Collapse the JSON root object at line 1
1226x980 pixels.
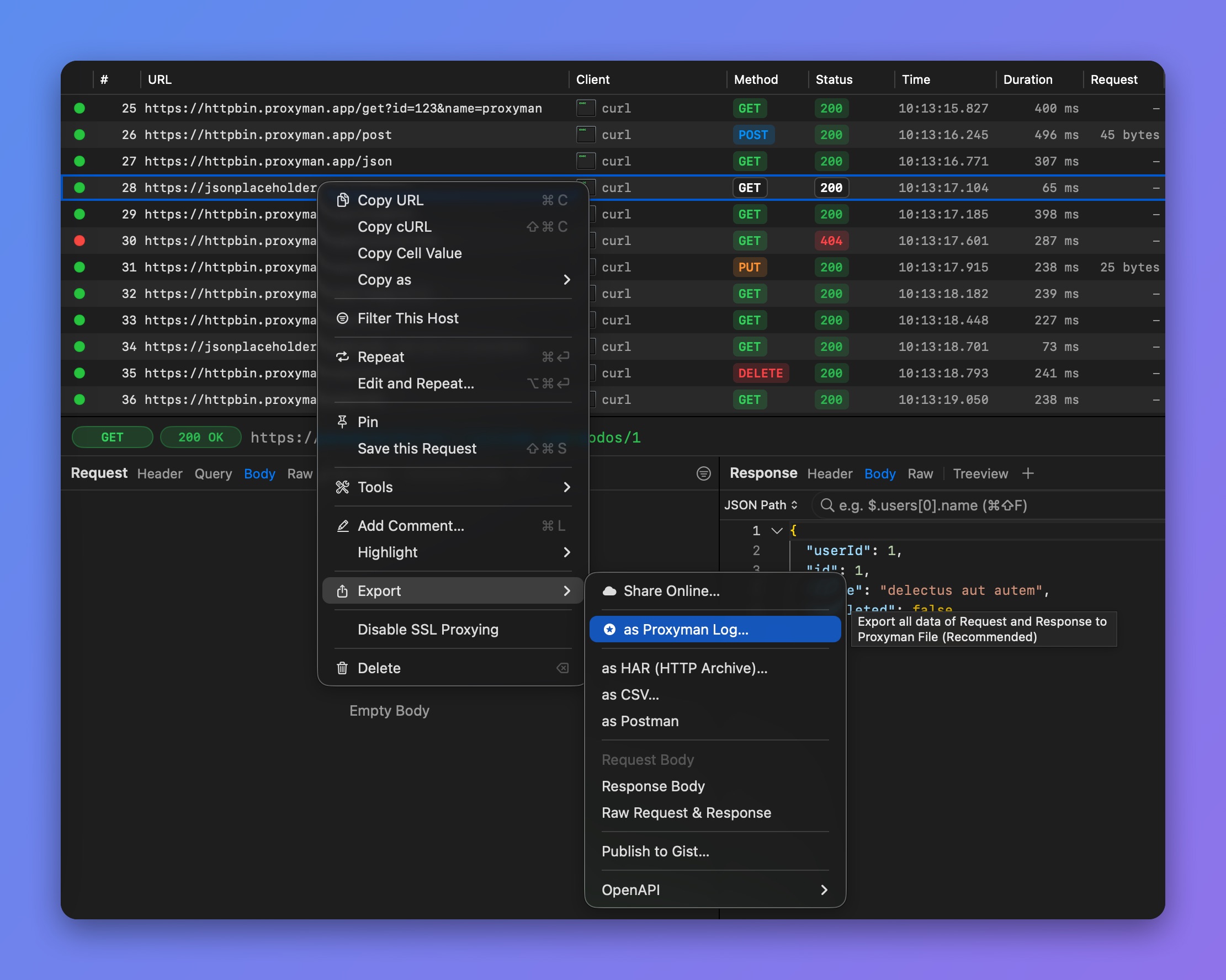point(777,531)
